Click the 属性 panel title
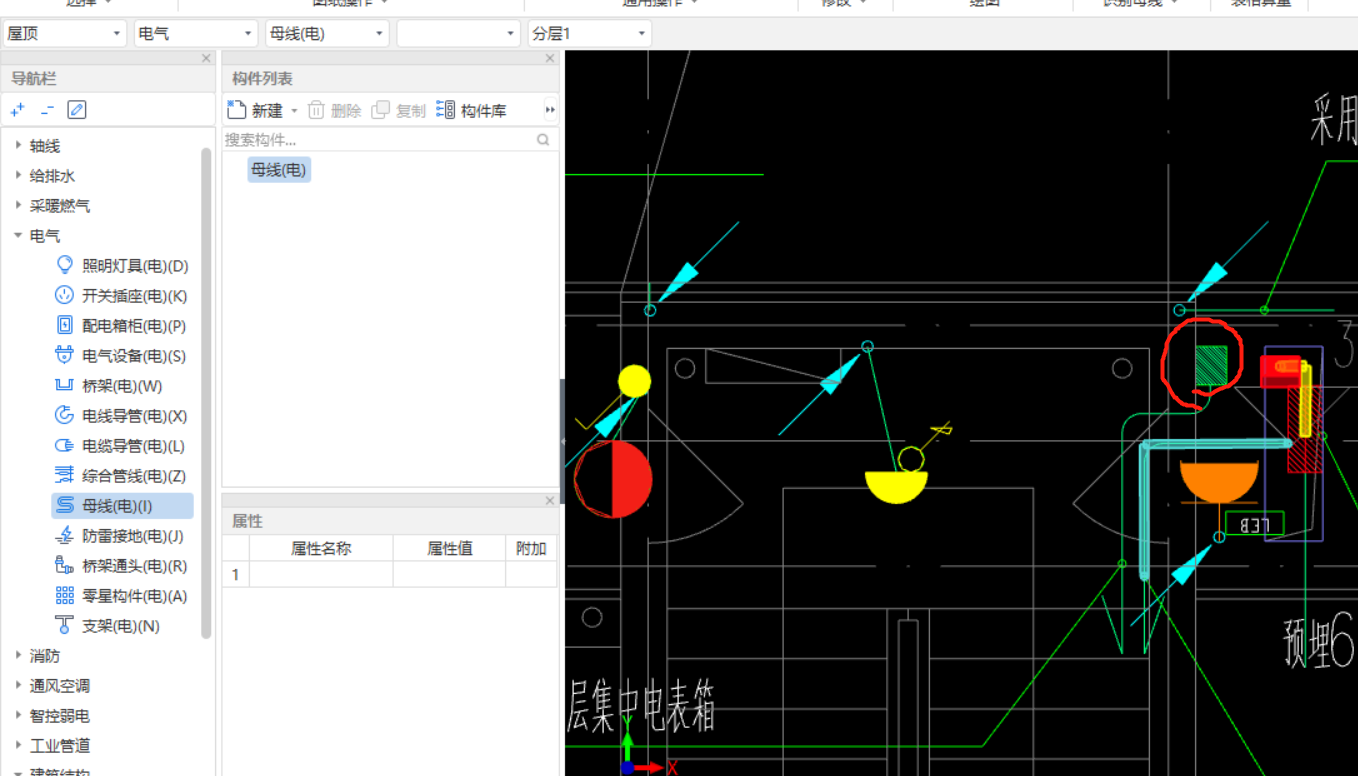Screen dimensions: 1358x776 (x=247, y=521)
